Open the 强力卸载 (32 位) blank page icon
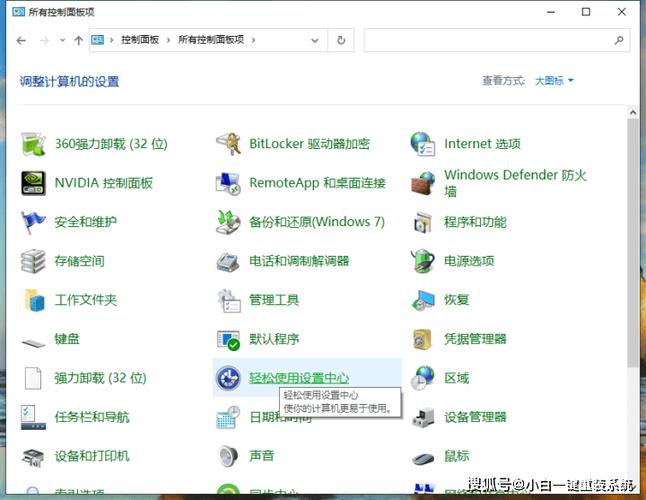Image resolution: width=646 pixels, height=500 pixels. [x=33, y=378]
